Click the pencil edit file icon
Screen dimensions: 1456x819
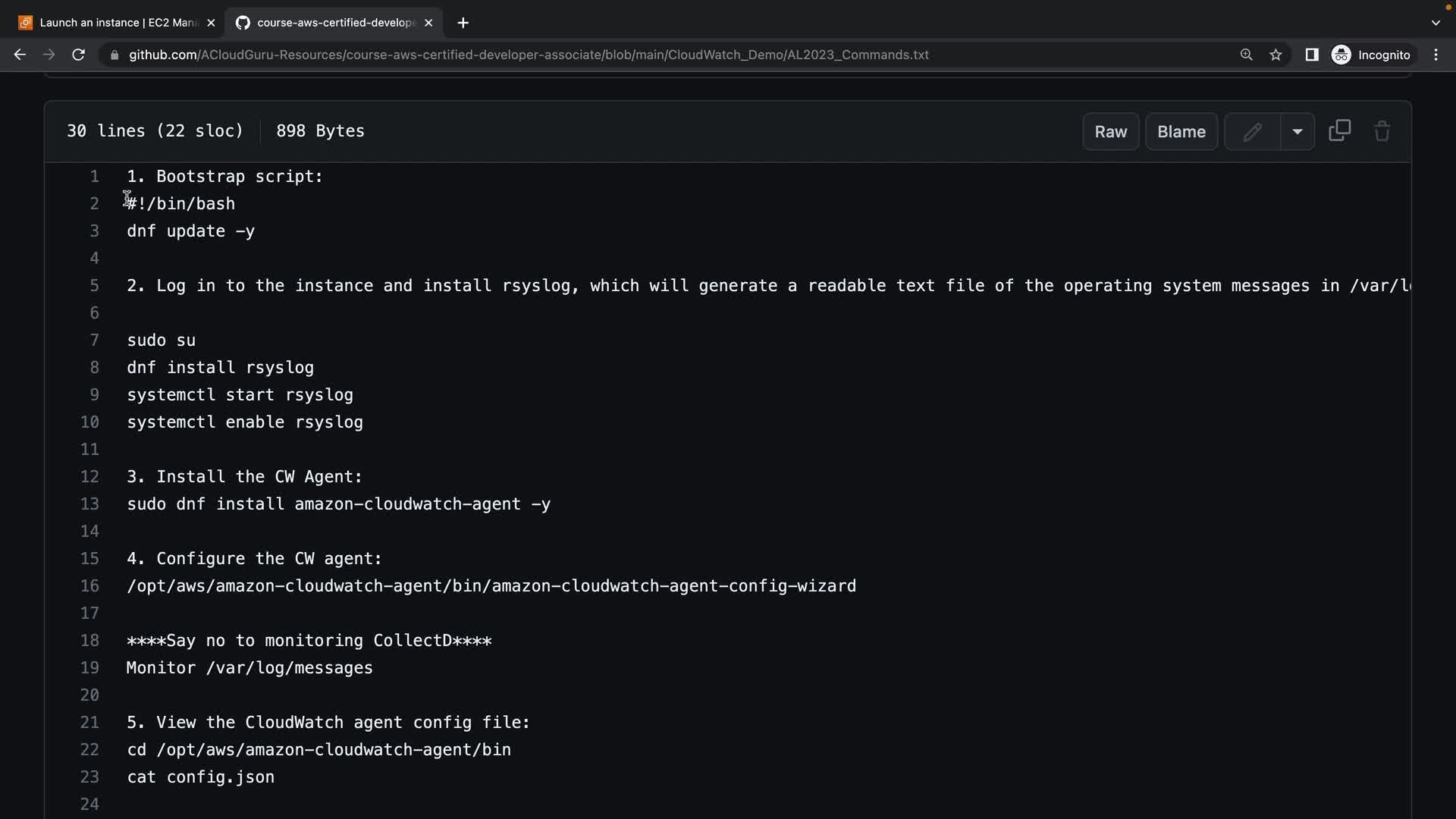1252,132
